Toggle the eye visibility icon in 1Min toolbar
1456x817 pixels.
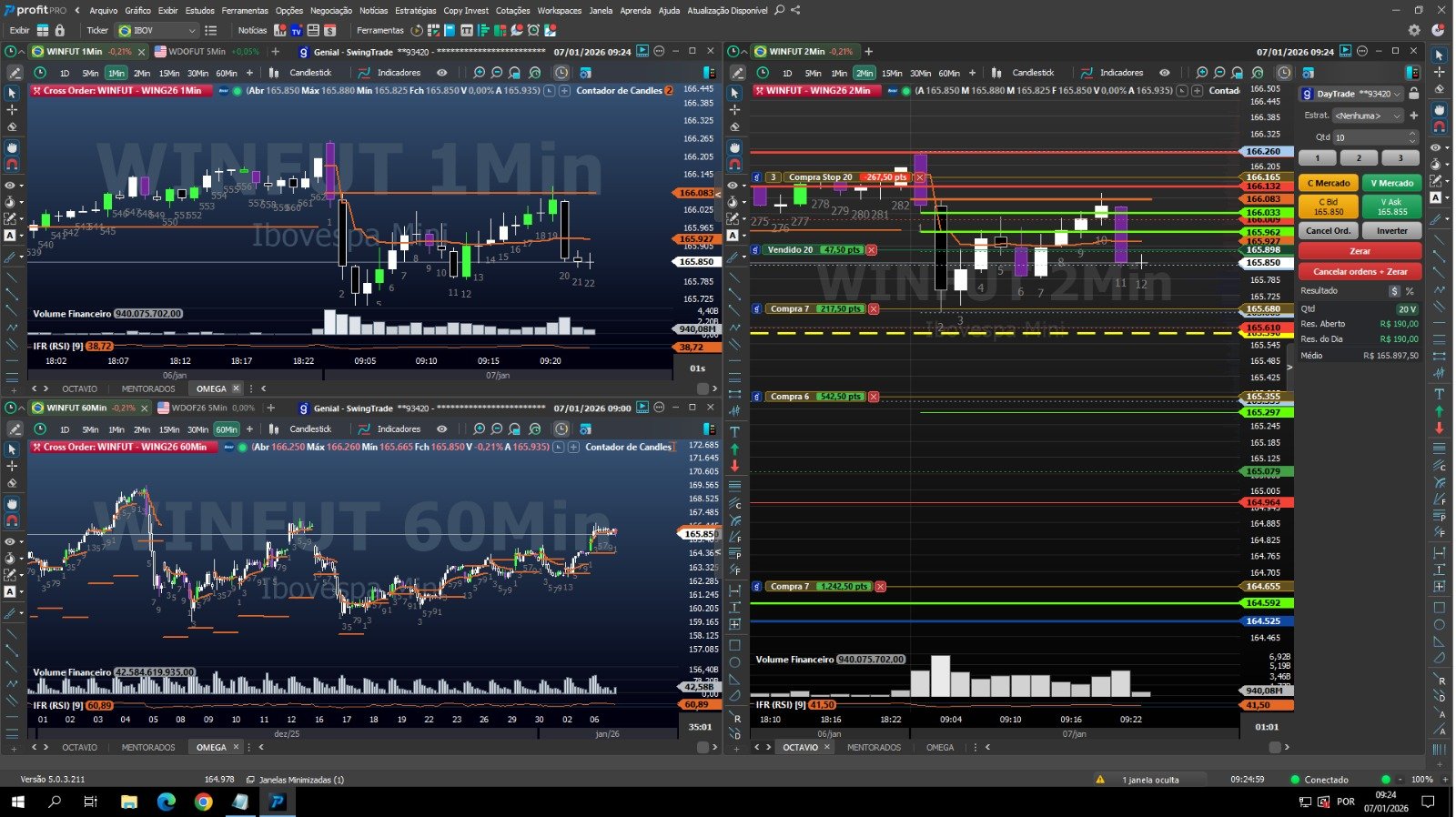(441, 73)
